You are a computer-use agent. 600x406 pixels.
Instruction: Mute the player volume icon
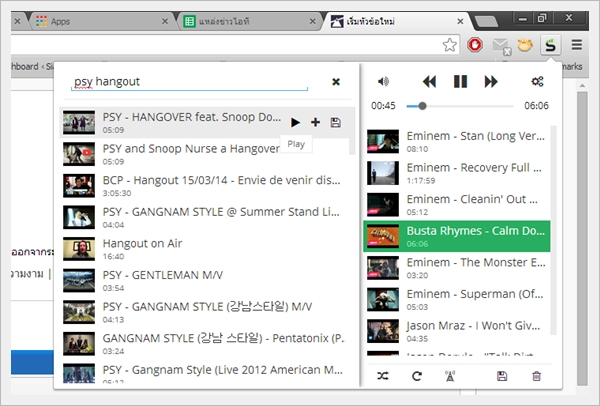click(383, 81)
